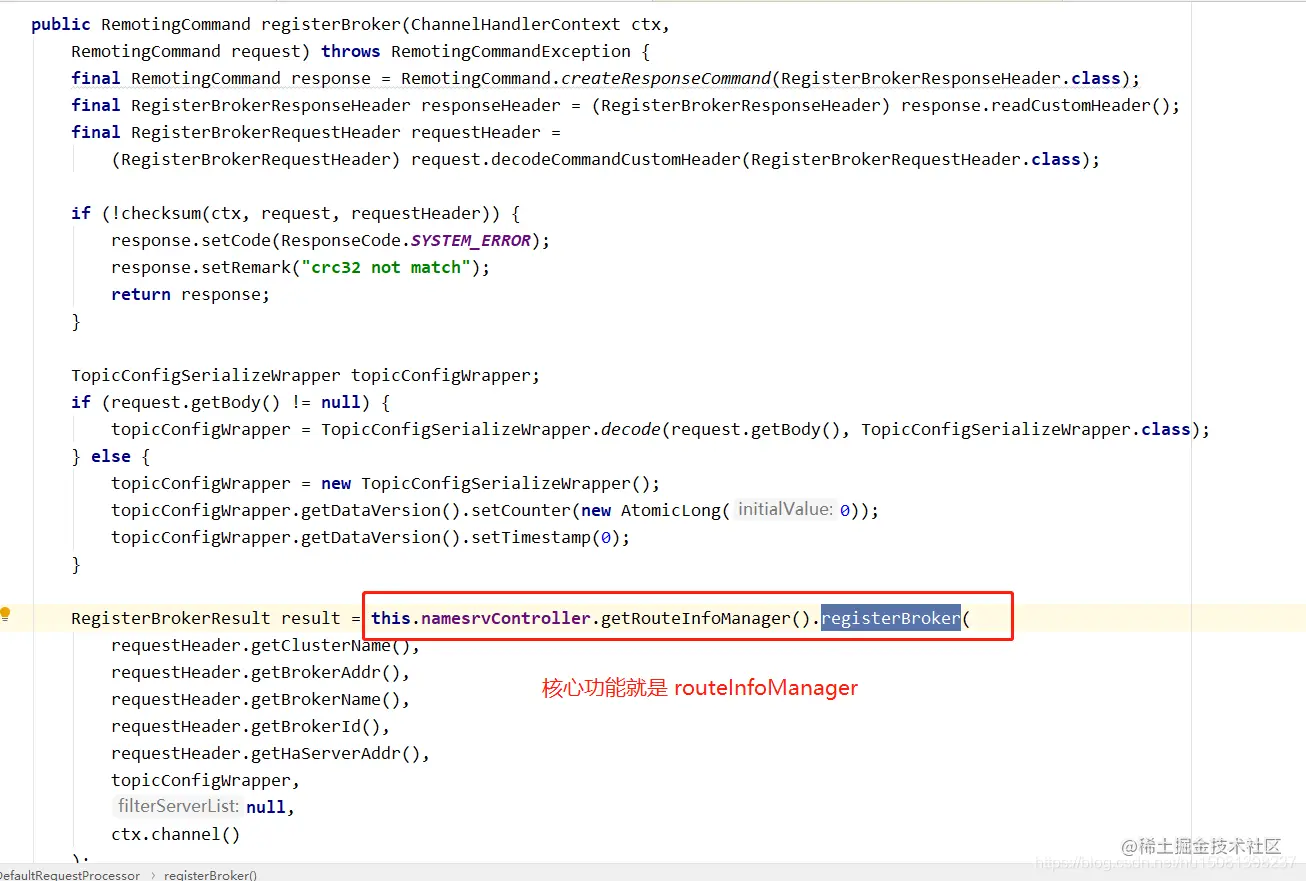The image size is (1306, 881).
Task: Click the SYSTEM_ERROR constant
Action: click(471, 240)
